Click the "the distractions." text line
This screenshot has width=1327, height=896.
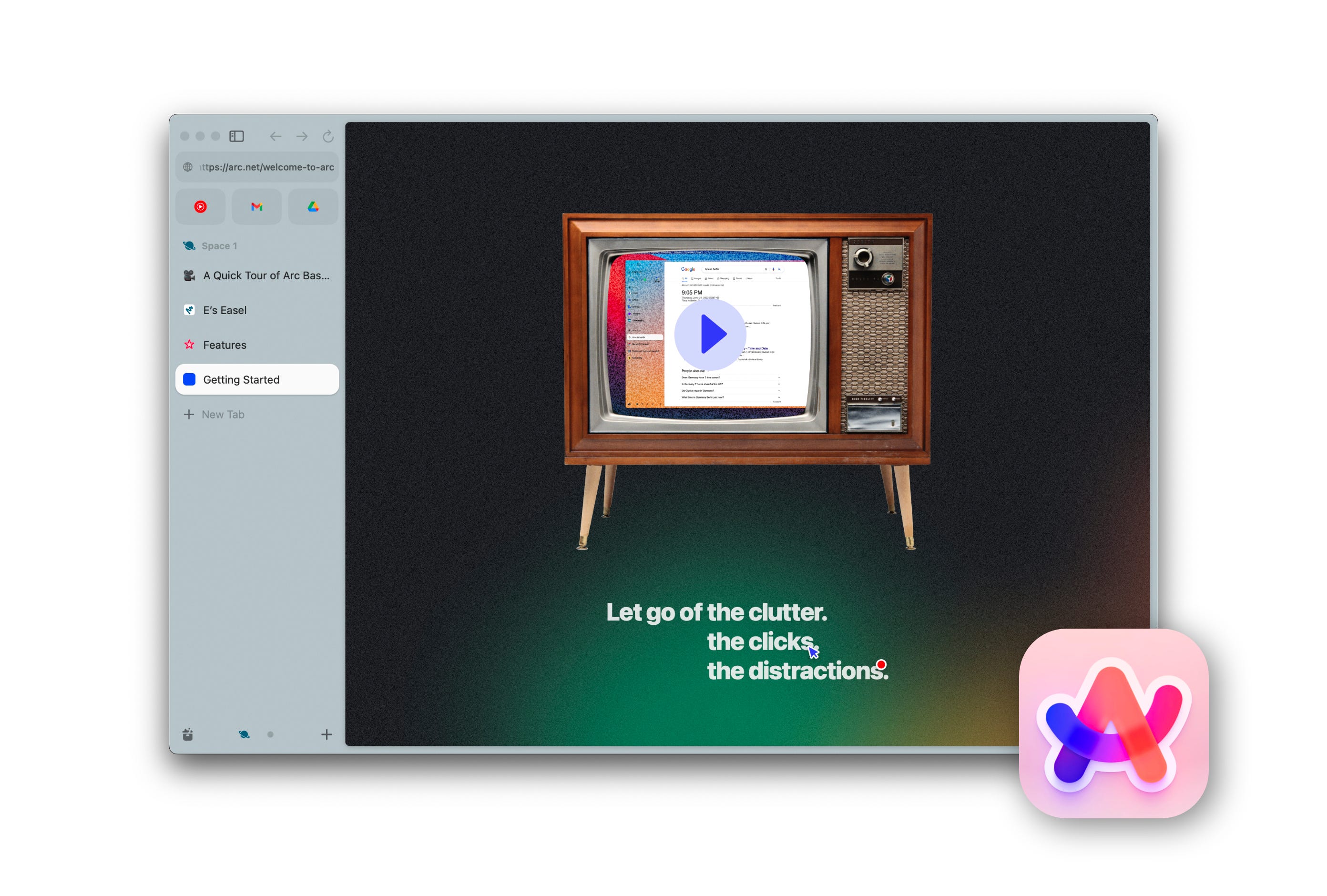[x=798, y=671]
